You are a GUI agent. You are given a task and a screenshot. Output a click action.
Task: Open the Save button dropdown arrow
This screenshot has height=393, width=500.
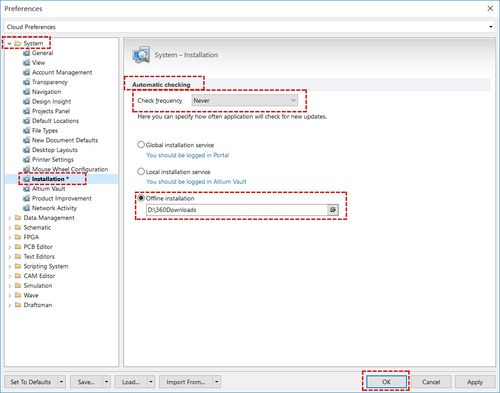pos(106,382)
